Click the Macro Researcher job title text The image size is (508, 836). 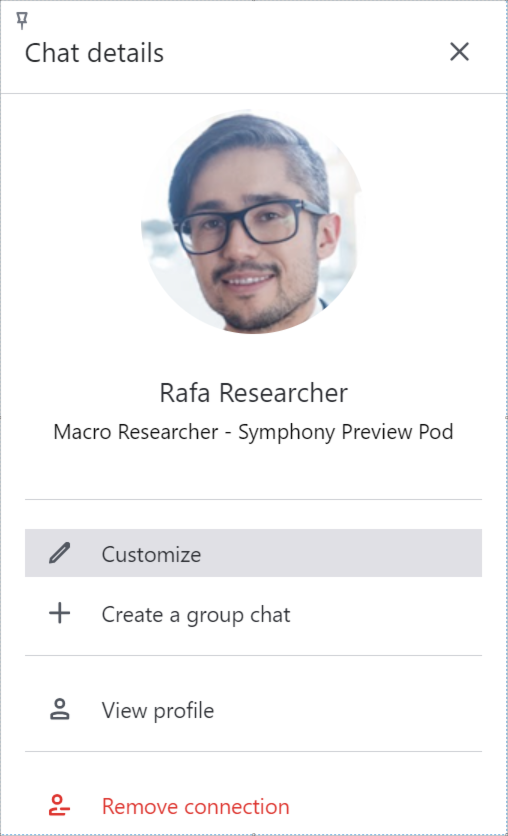pyautogui.click(x=136, y=432)
